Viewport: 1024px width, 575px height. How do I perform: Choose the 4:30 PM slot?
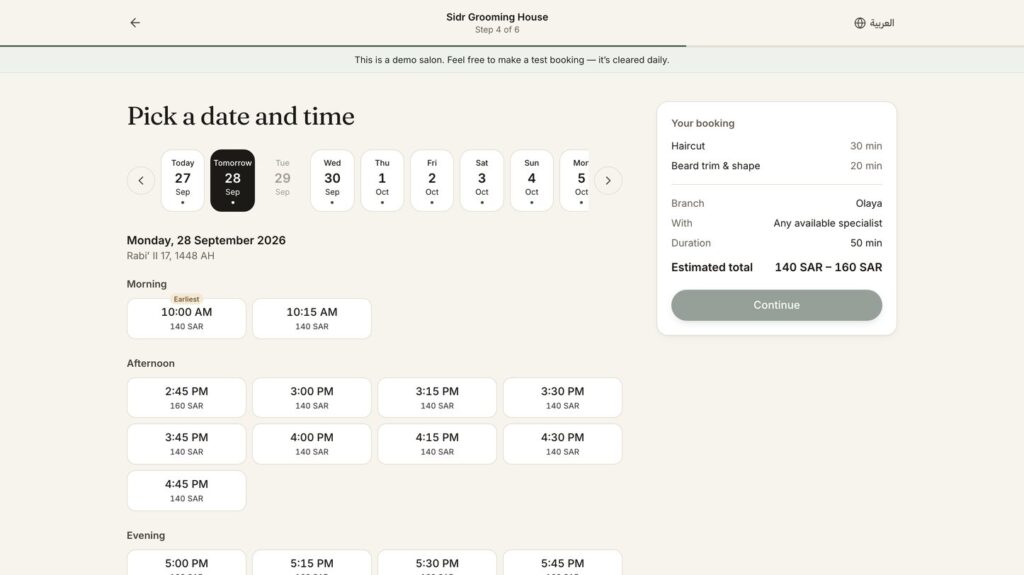(563, 444)
